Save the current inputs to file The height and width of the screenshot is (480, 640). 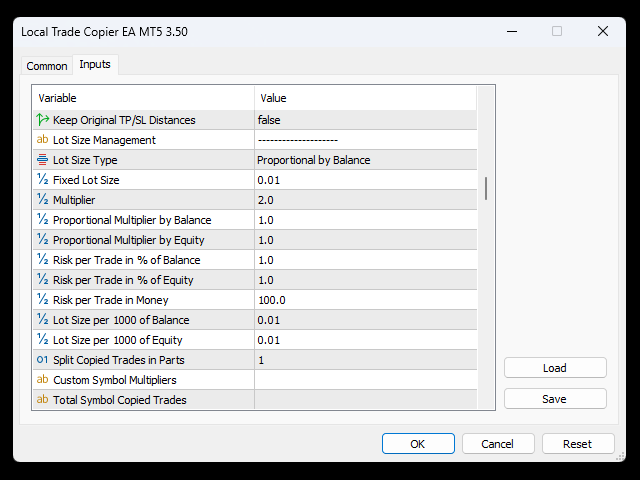coord(555,399)
